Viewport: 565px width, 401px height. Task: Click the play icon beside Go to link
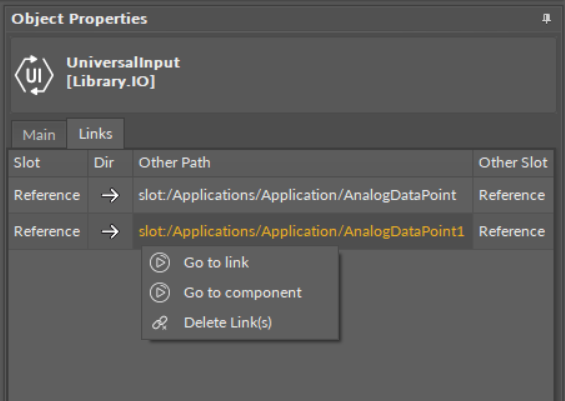coord(160,263)
